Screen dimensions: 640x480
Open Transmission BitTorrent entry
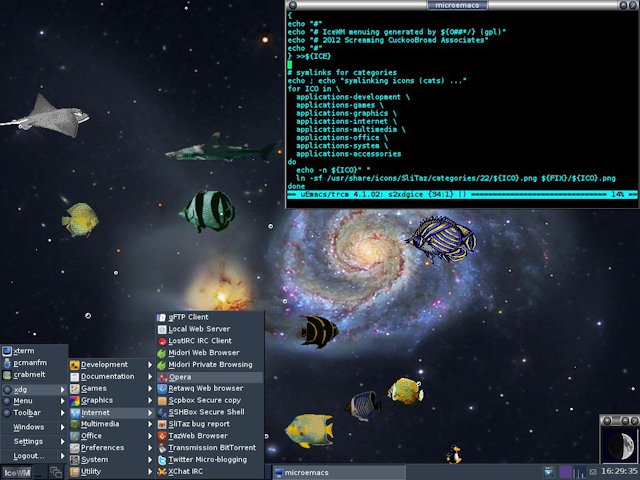click(x=210, y=448)
